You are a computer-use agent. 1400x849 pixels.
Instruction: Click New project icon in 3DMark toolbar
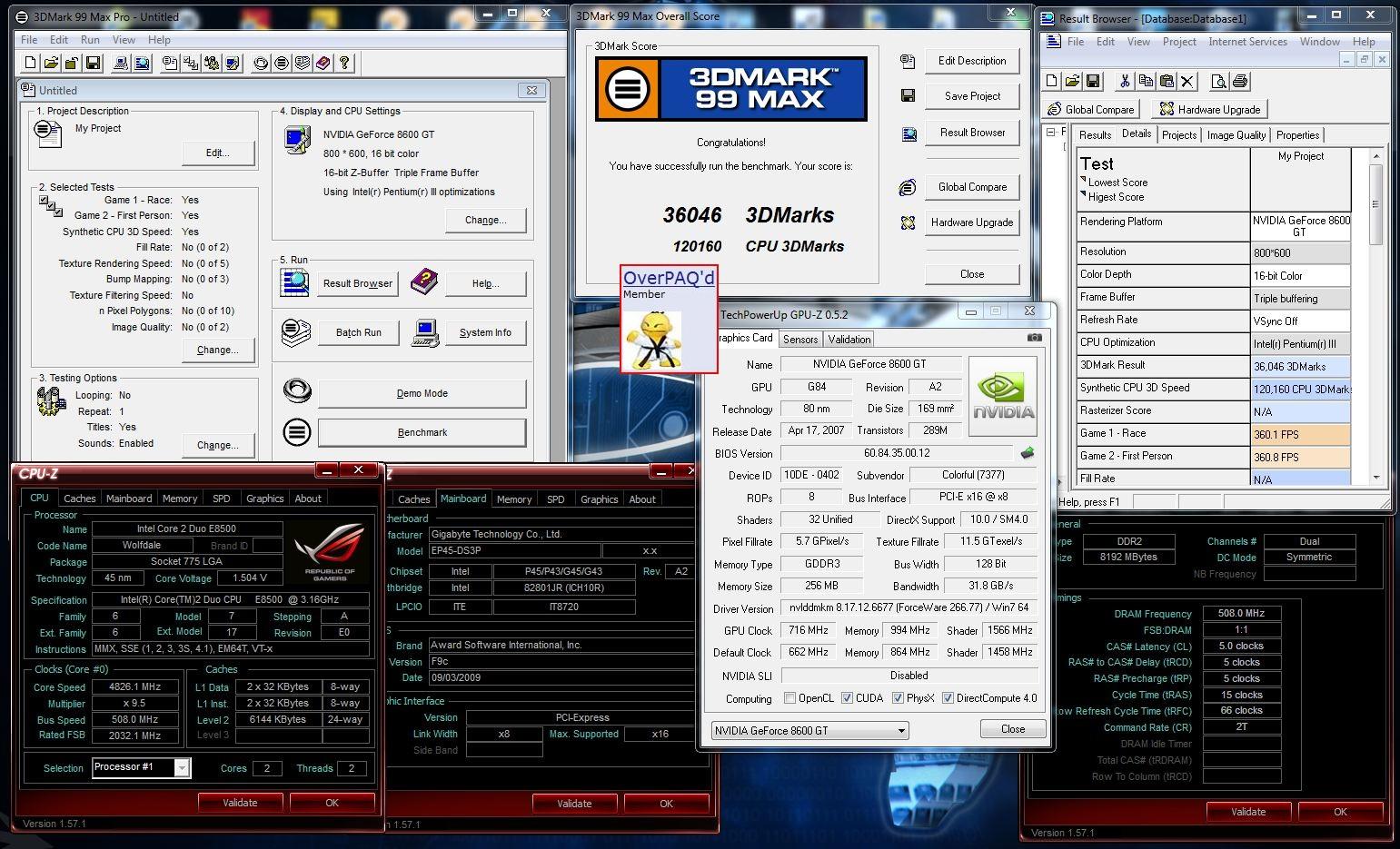pyautogui.click(x=30, y=63)
